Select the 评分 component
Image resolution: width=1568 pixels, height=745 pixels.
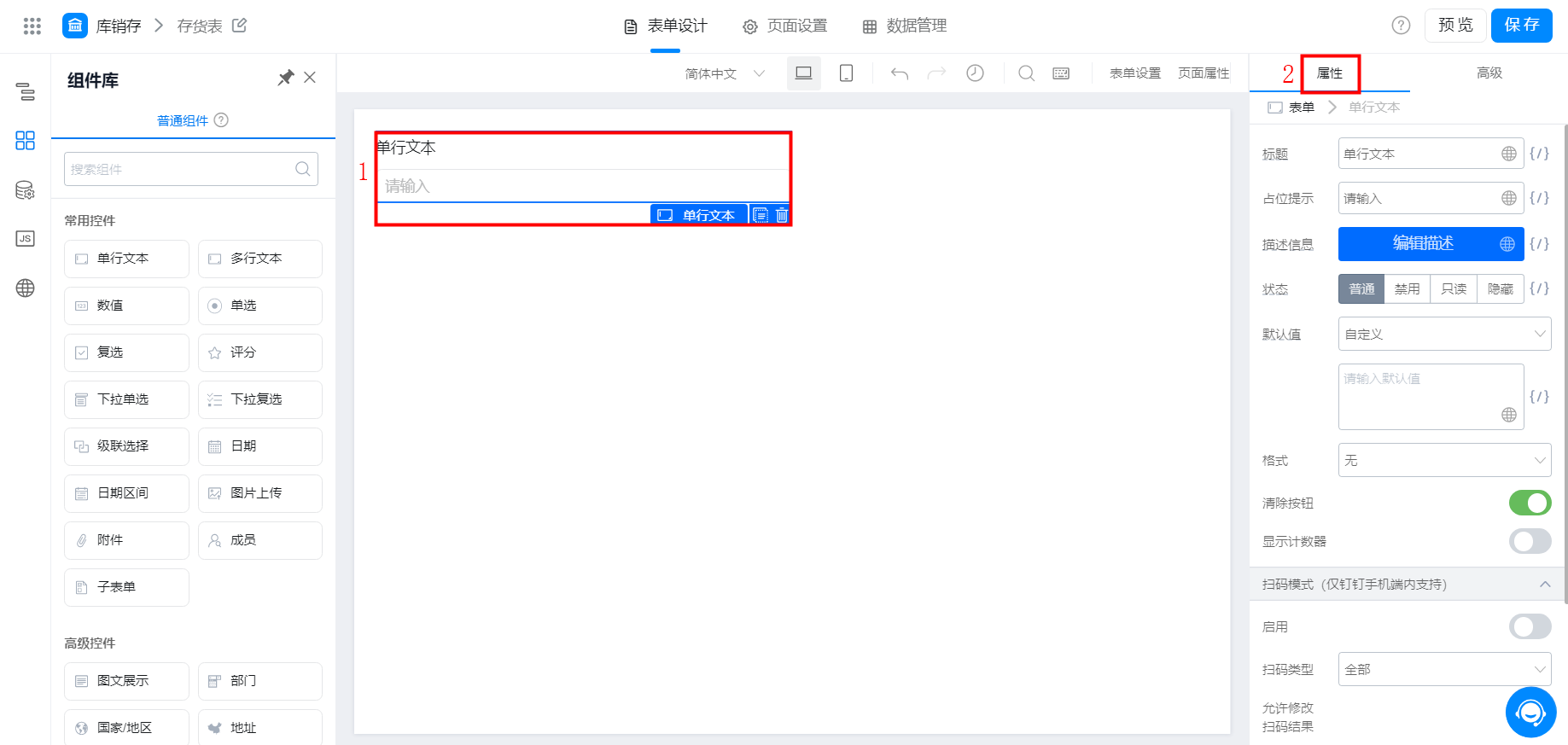[x=260, y=352]
